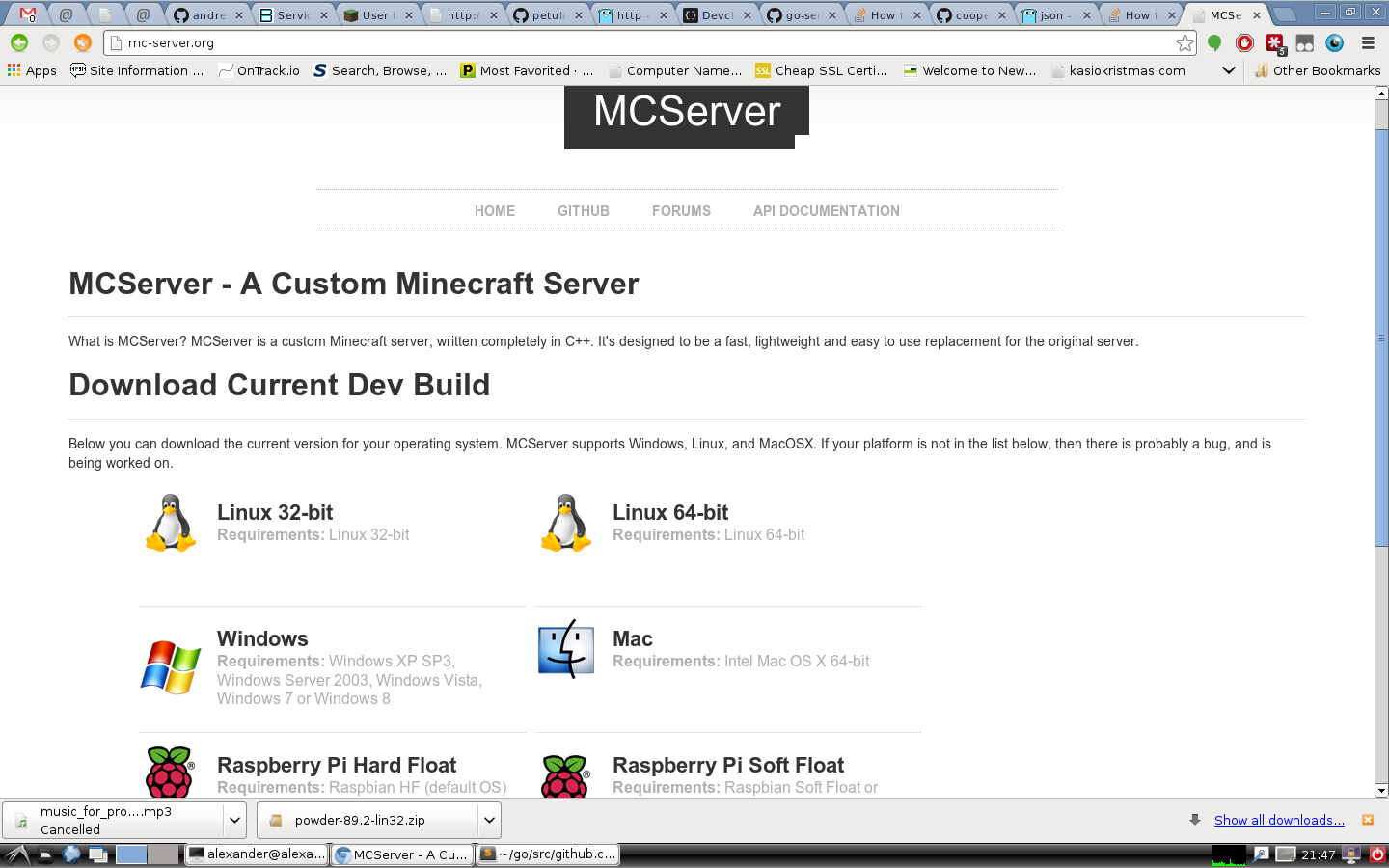Image resolution: width=1389 pixels, height=868 pixels.
Task: Click the Linux 64-bit penguin icon
Action: point(566,523)
